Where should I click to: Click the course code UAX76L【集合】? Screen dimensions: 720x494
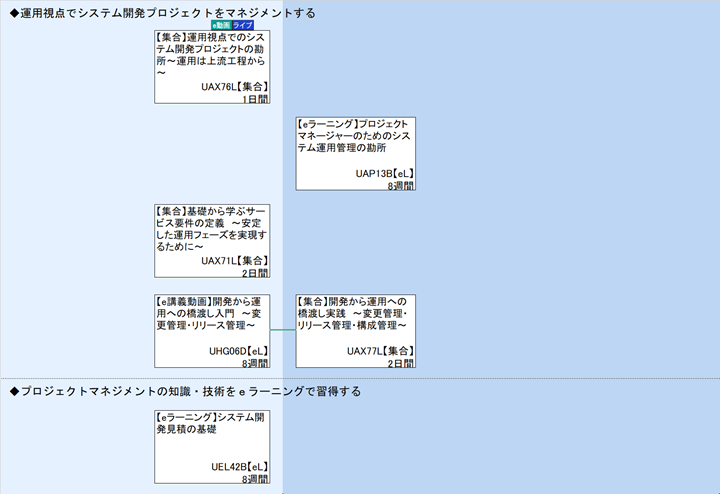tap(235, 87)
